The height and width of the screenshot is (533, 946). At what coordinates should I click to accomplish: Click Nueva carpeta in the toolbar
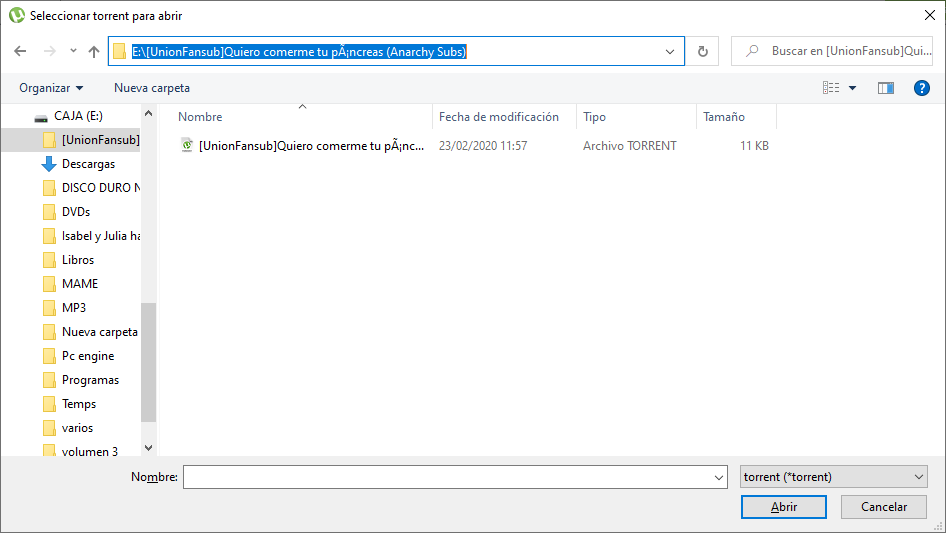(152, 88)
